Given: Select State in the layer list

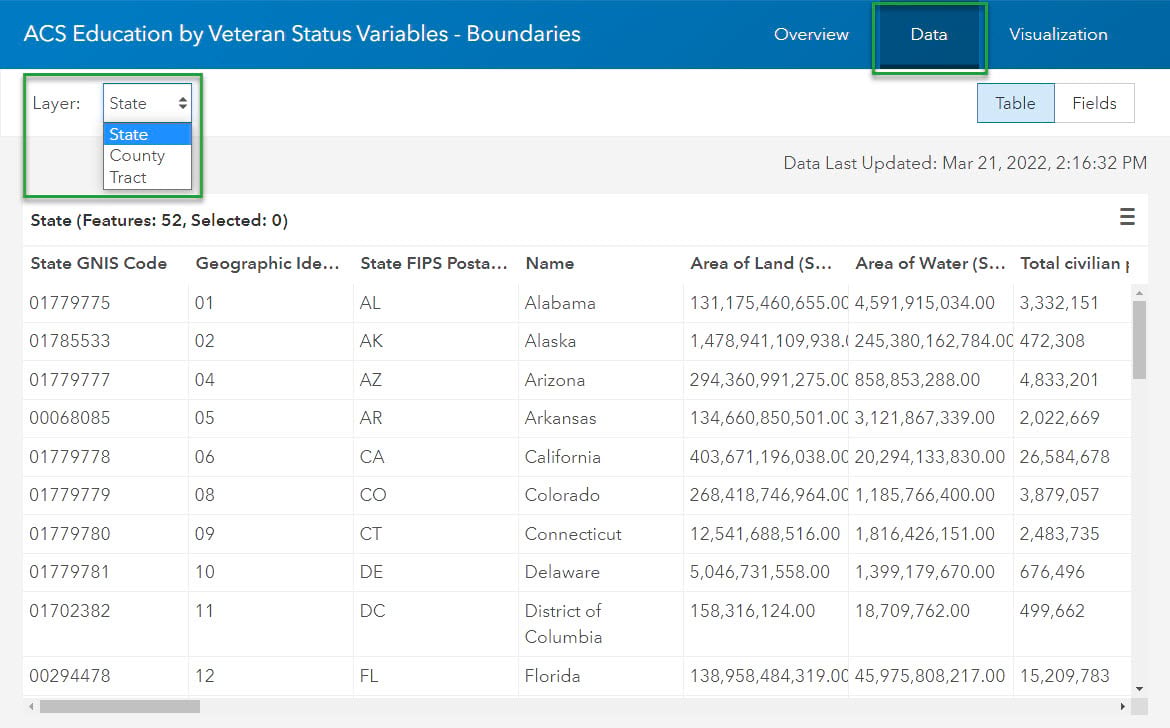Looking at the screenshot, I should point(148,134).
